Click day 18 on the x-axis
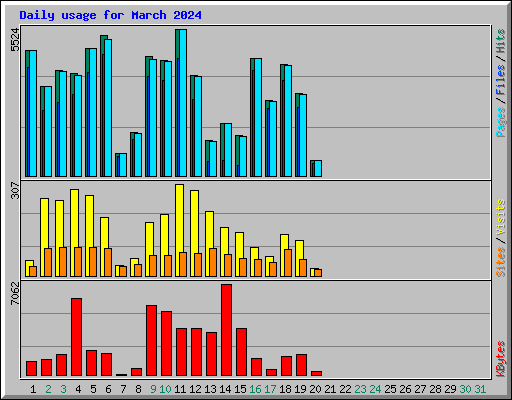This screenshot has height=400, width=512. pos(285,389)
